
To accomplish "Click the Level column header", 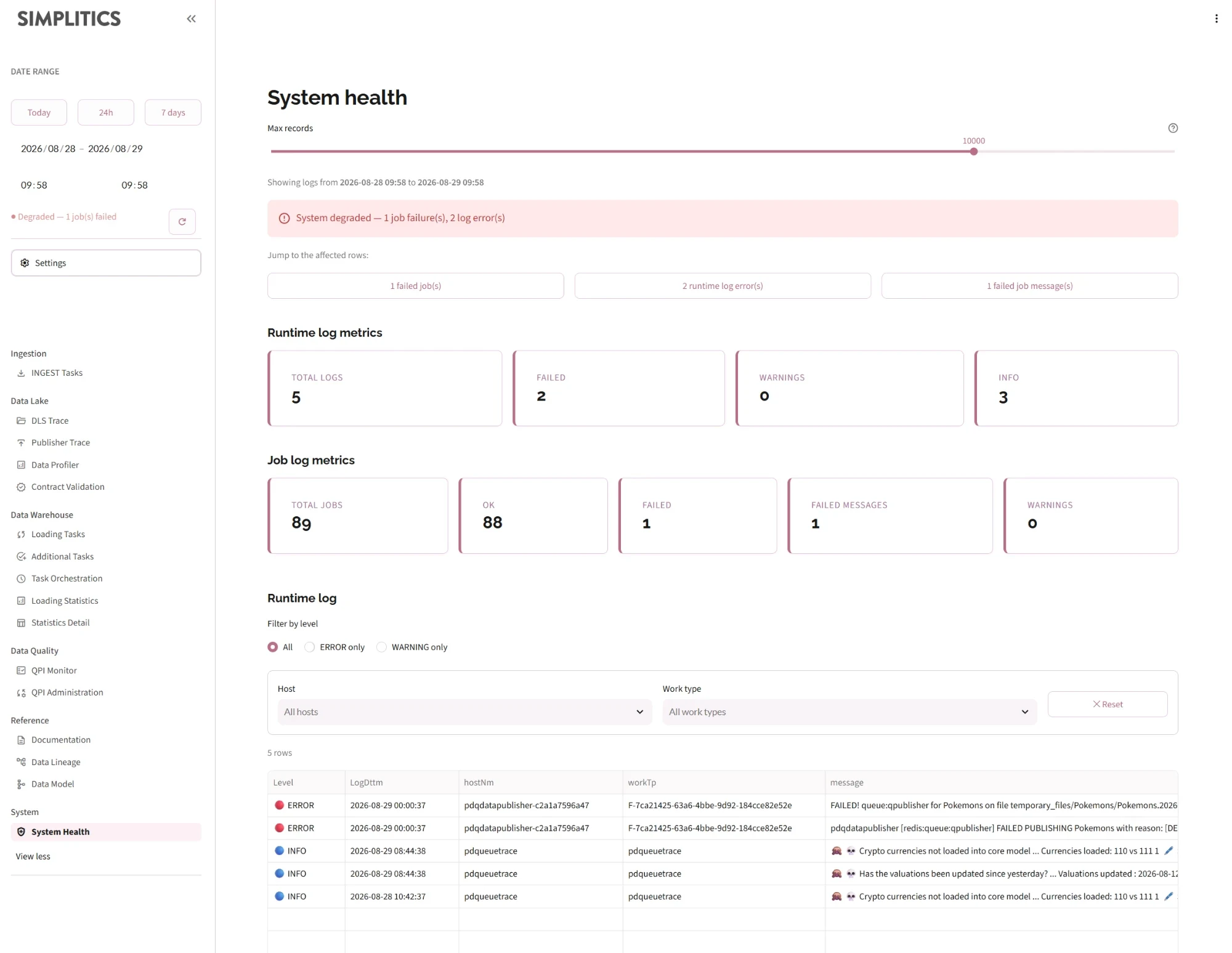I will click(x=306, y=782).
